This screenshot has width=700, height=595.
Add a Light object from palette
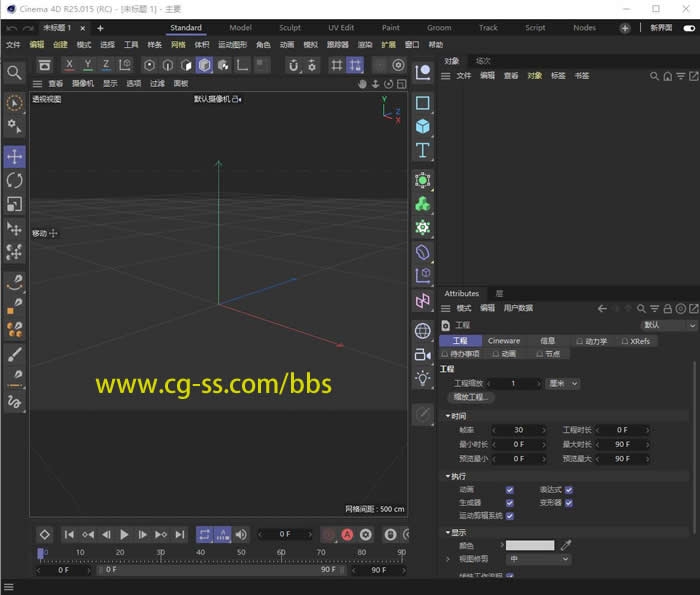[423, 377]
